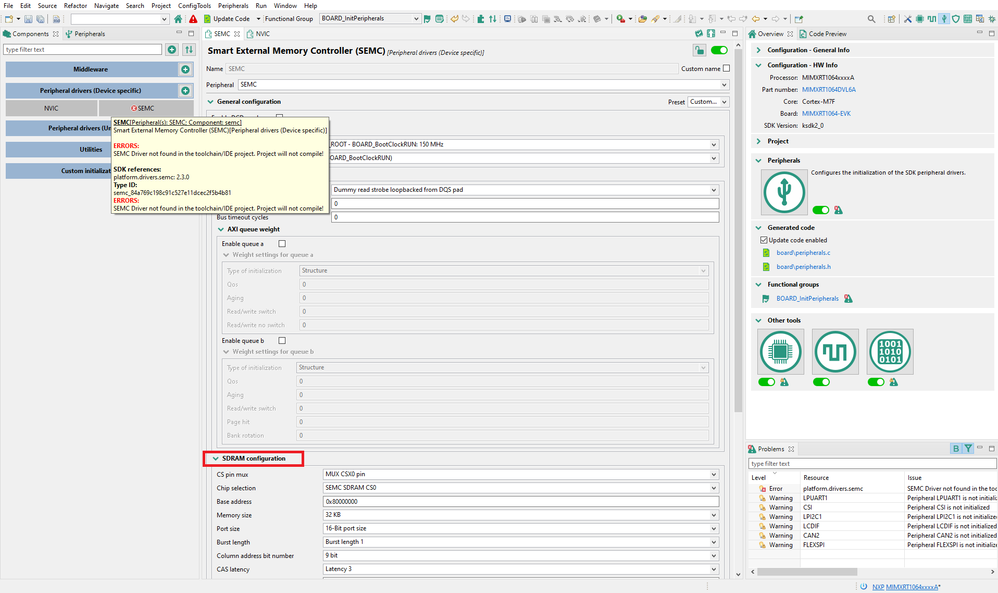Open the search magnifier in top toolbar
998x593 pixels.
tap(871, 19)
